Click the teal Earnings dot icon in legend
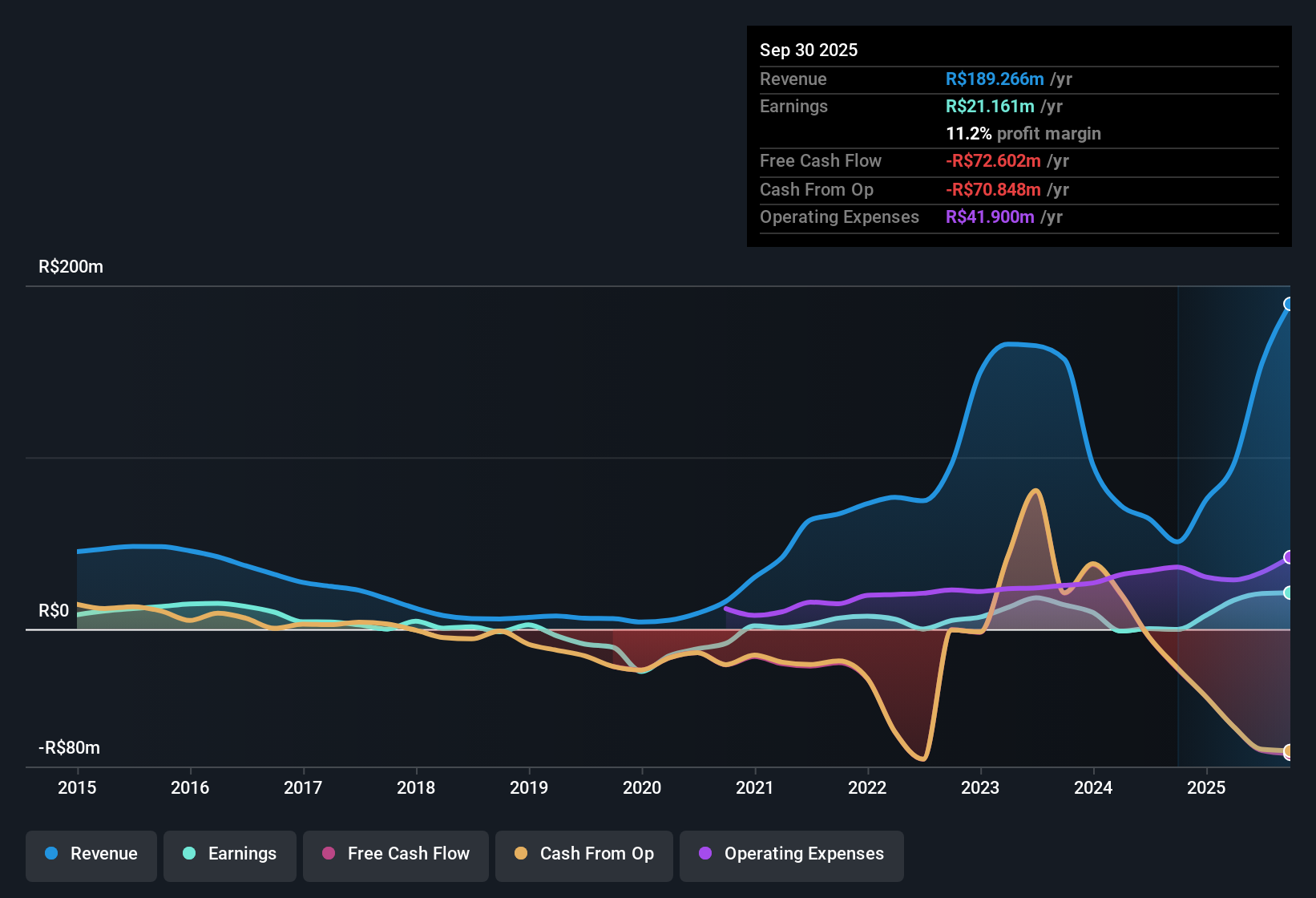Viewport: 1316px width, 898px height. [189, 854]
